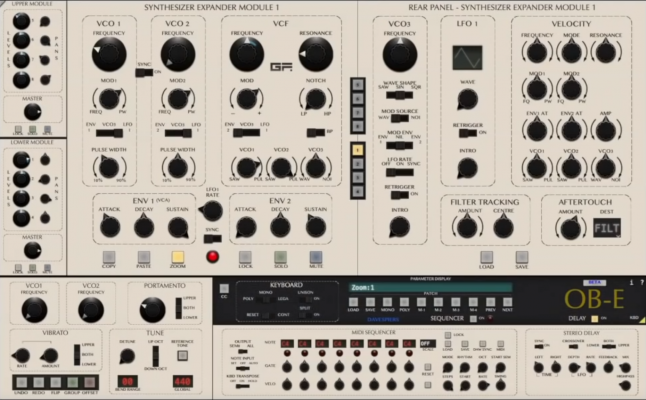646x400 pixels.
Task: Click the MIDI button in MIDI Sequencer
Action: coord(500,344)
